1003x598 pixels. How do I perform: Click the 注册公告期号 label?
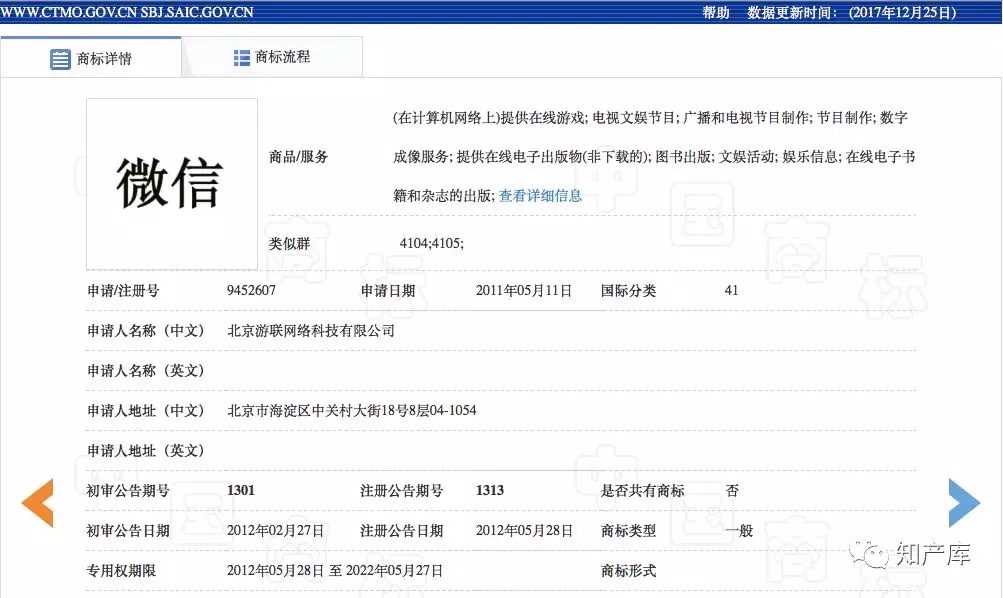402,491
